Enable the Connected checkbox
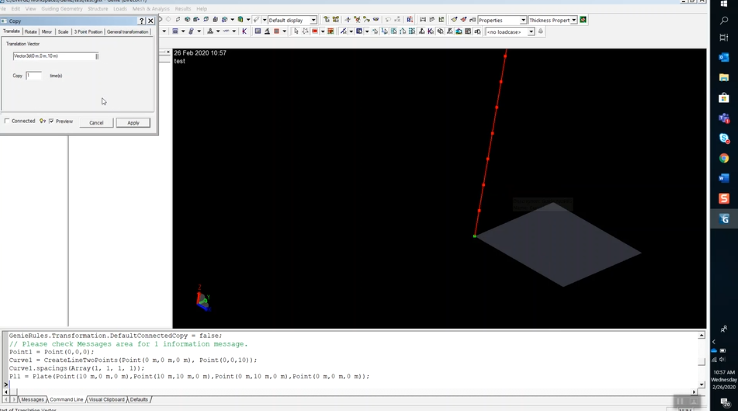Viewport: 738px width, 411px height. coord(7,121)
